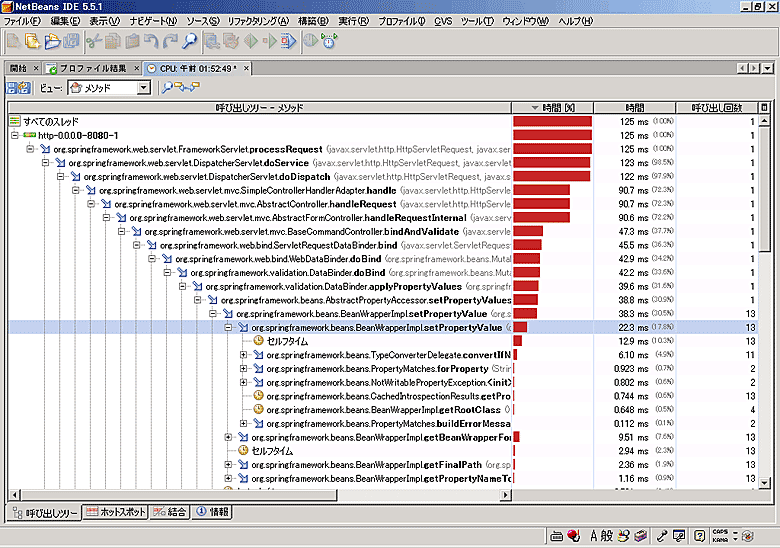This screenshot has width=780, height=548.
Task: Click the New File toolbar icon
Action: pos(13,41)
